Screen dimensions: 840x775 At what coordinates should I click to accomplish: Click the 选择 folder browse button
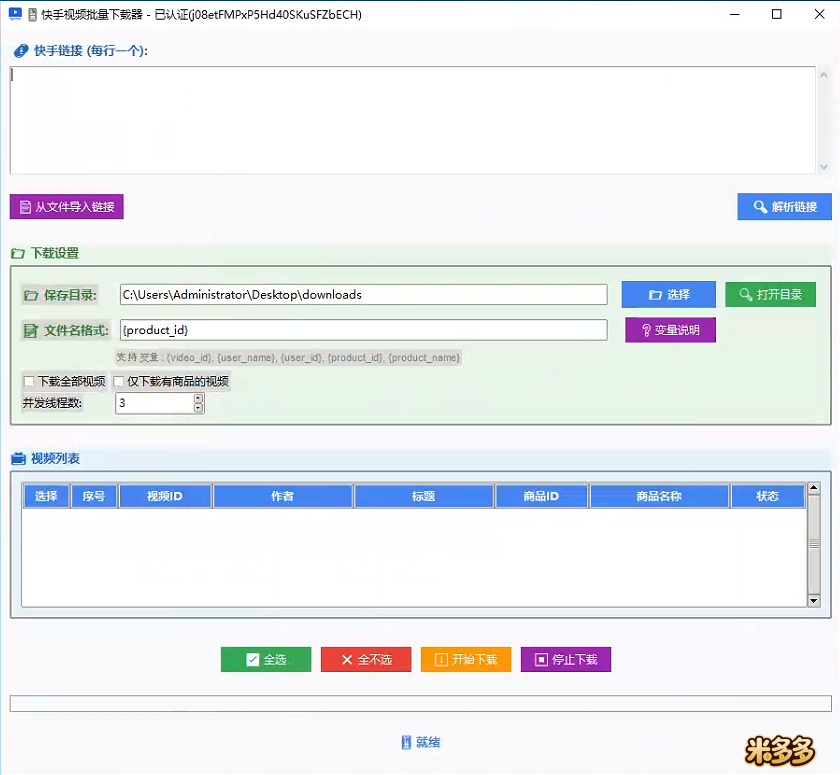click(668, 294)
